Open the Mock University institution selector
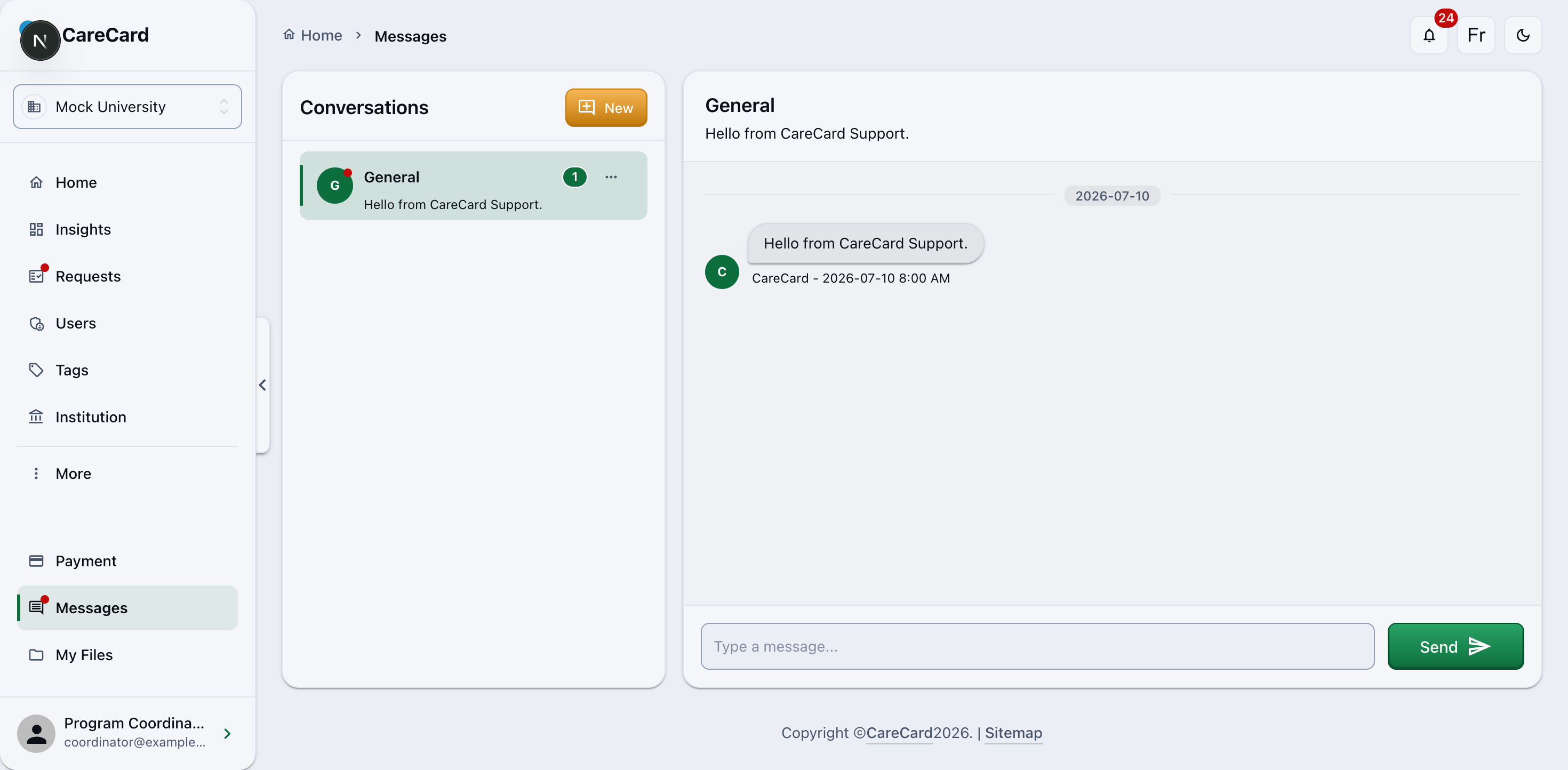The width and height of the screenshot is (1568, 770). tap(127, 107)
